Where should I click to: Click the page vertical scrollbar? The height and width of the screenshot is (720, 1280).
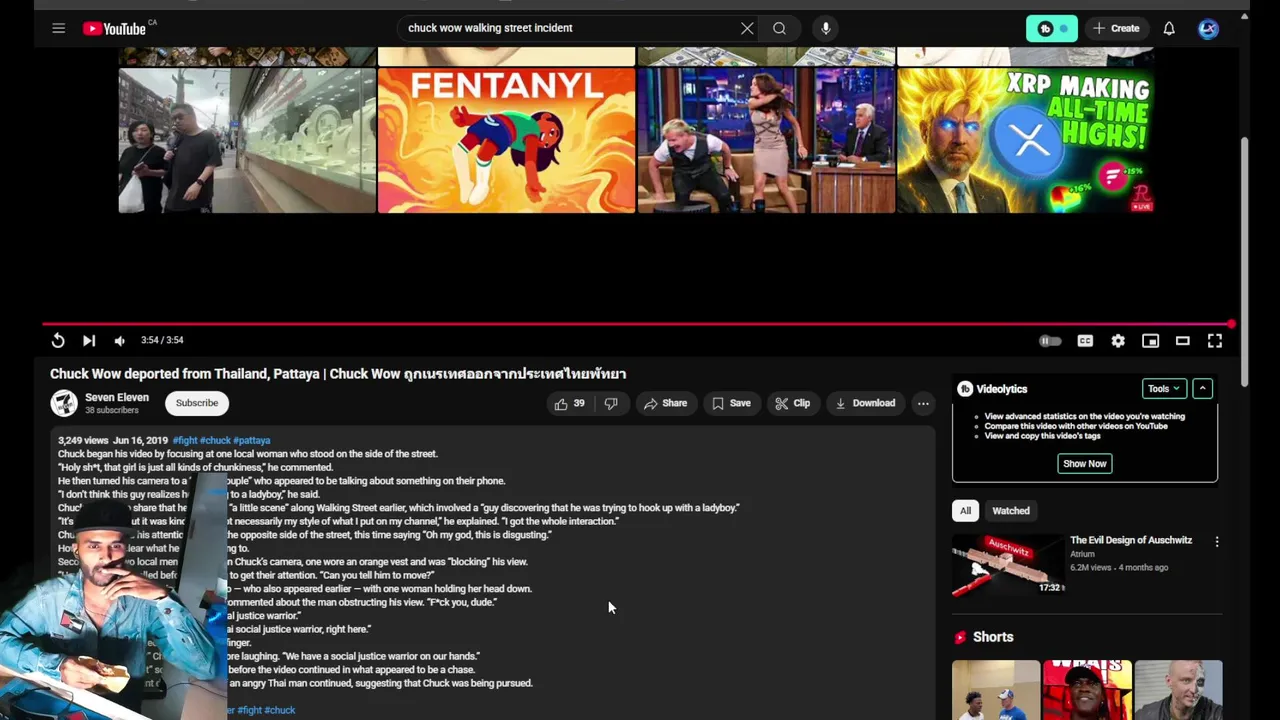pyautogui.click(x=1245, y=260)
